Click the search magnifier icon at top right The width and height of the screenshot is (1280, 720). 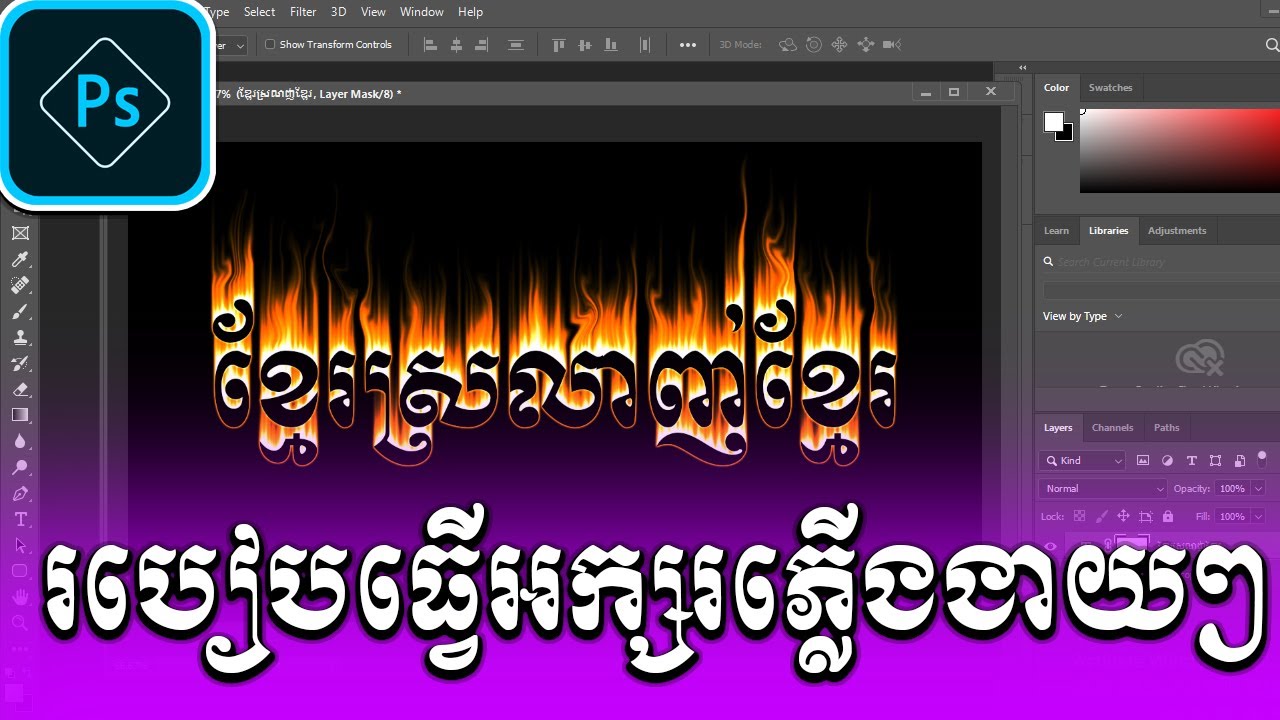1272,45
